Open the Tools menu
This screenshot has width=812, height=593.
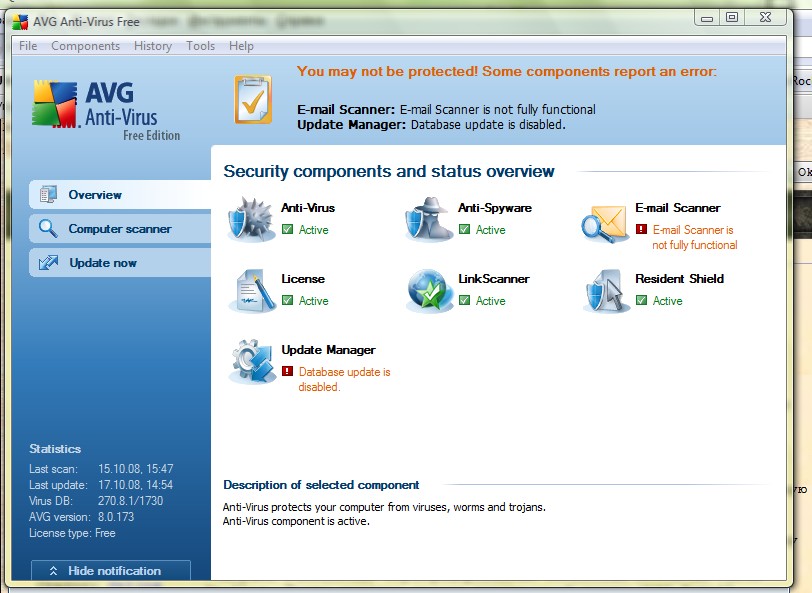coord(200,46)
